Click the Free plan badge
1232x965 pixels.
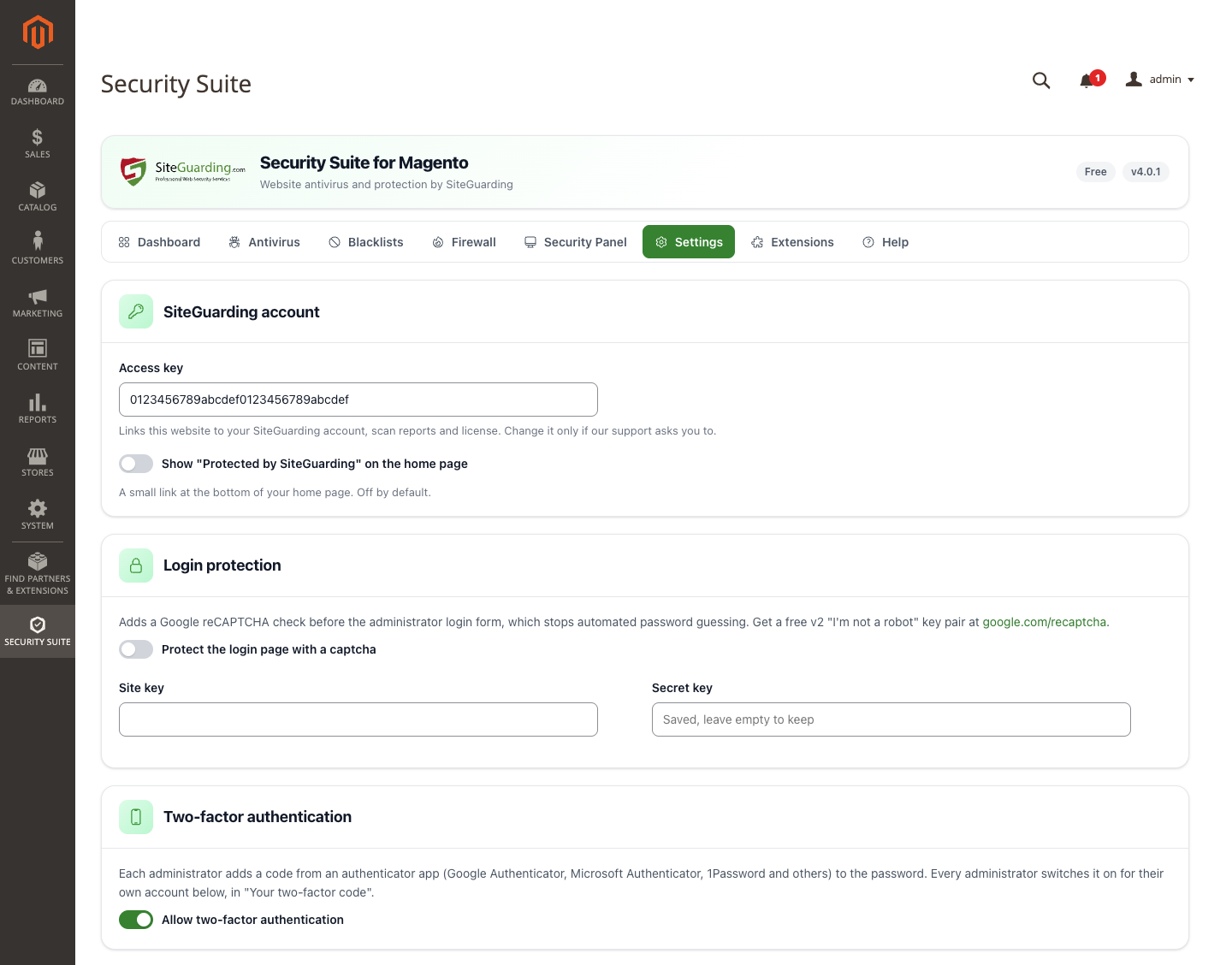coord(1095,172)
